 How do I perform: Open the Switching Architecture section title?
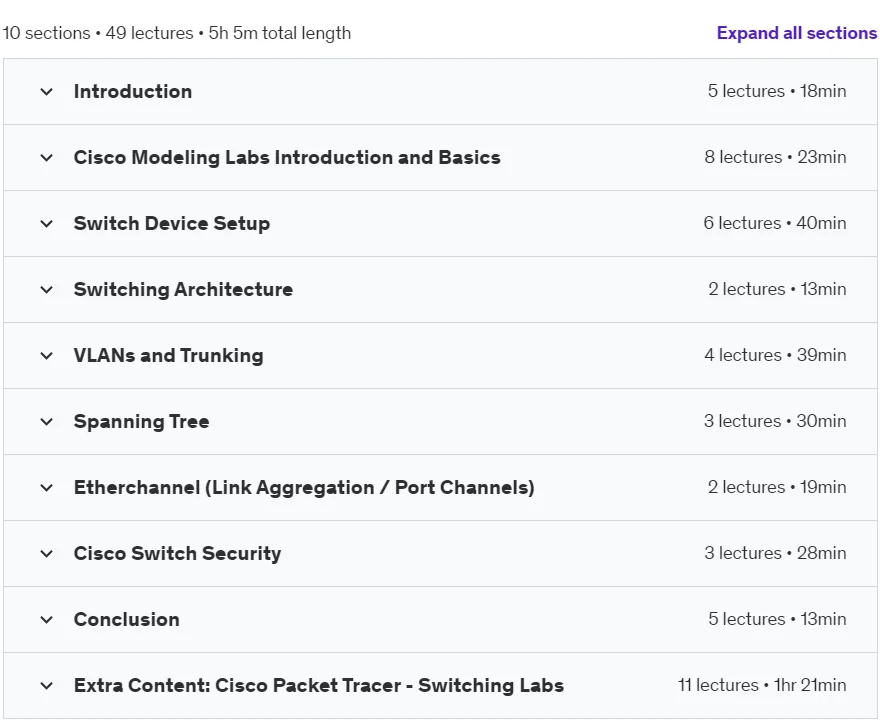(183, 290)
